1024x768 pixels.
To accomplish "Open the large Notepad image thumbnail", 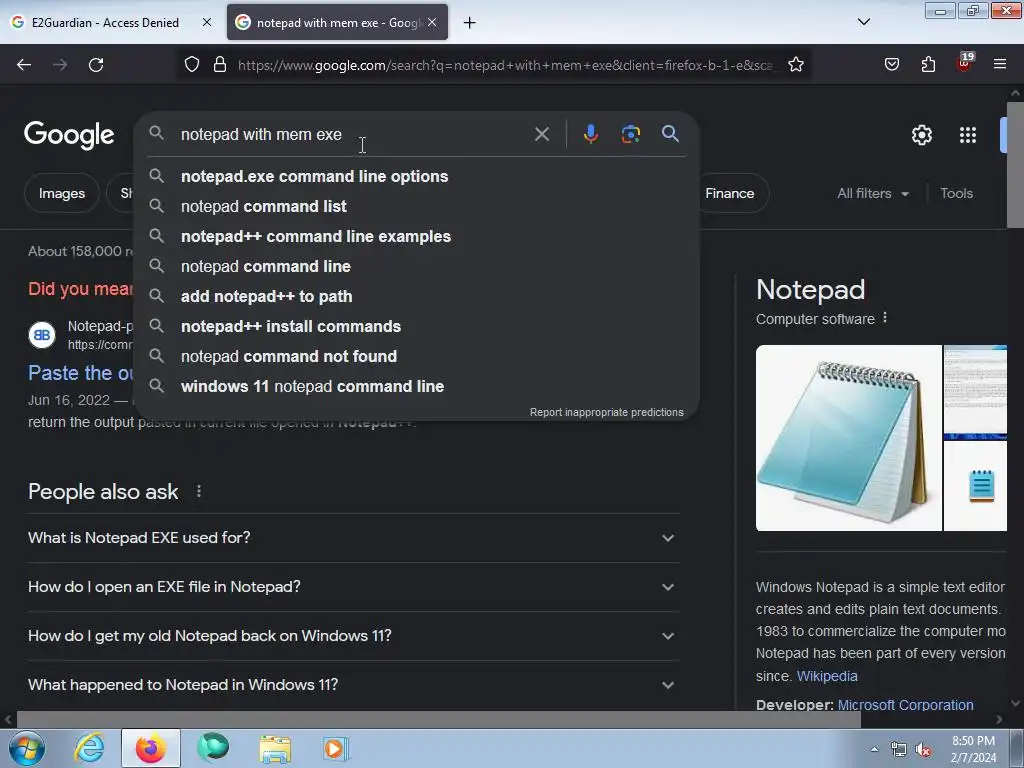I will (848, 438).
